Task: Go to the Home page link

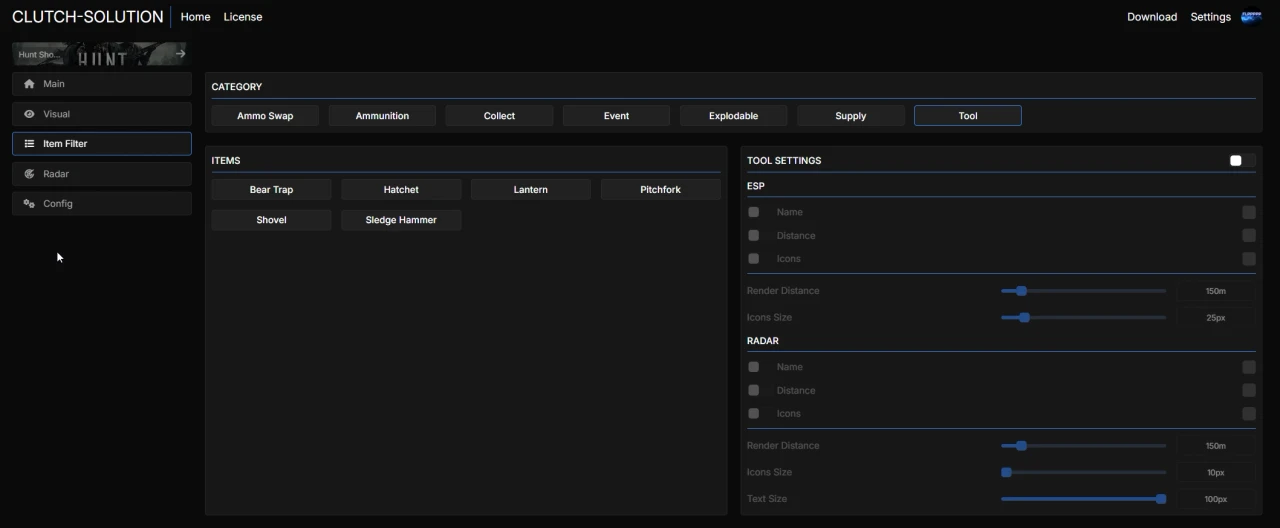Action: [195, 17]
